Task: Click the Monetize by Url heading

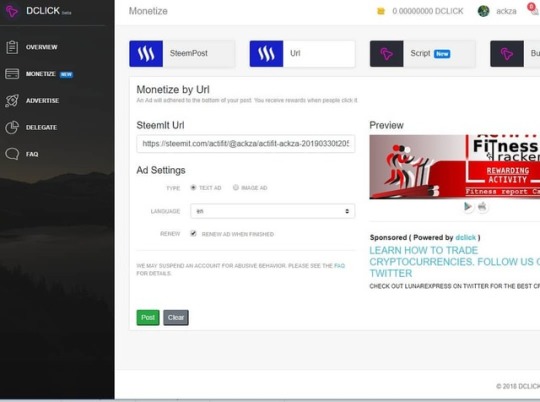Action: click(173, 90)
